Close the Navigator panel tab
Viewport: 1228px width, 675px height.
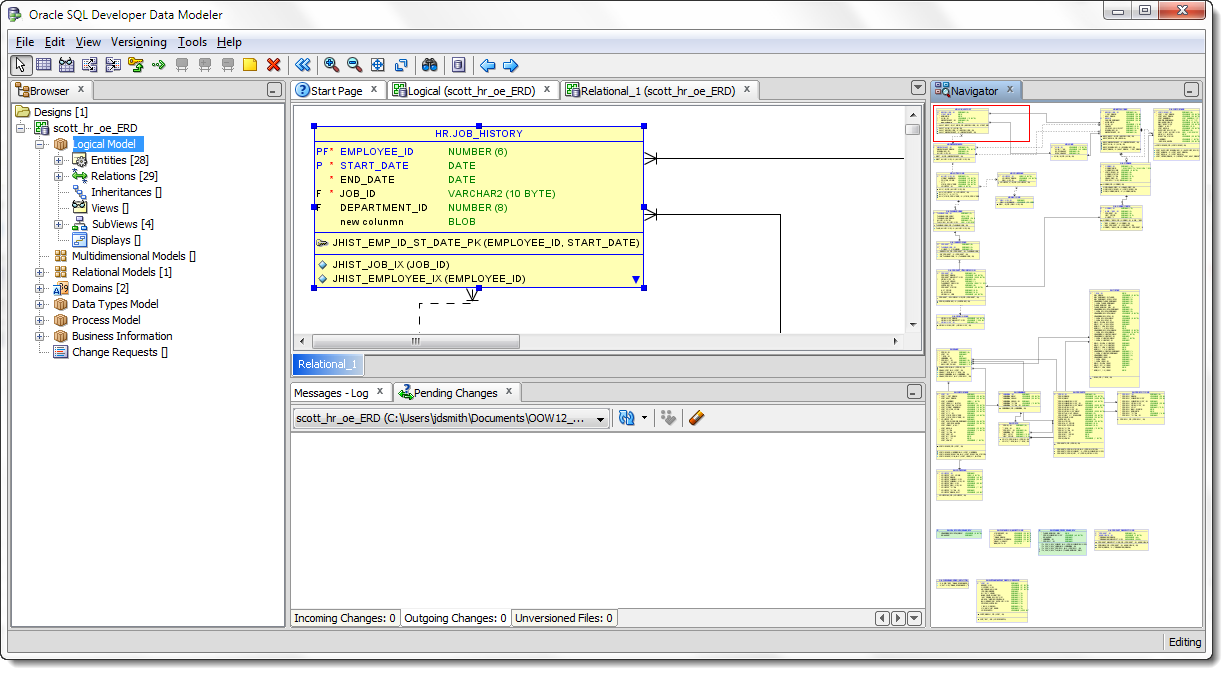point(1009,90)
